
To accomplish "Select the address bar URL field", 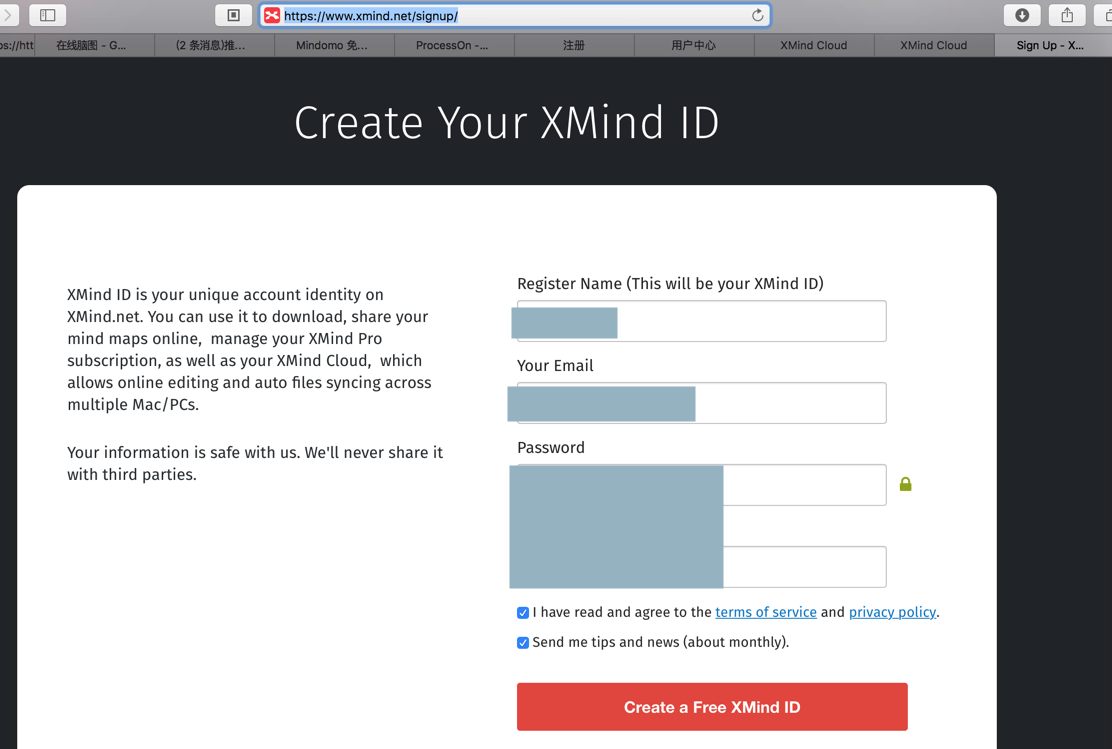I will coord(515,16).
